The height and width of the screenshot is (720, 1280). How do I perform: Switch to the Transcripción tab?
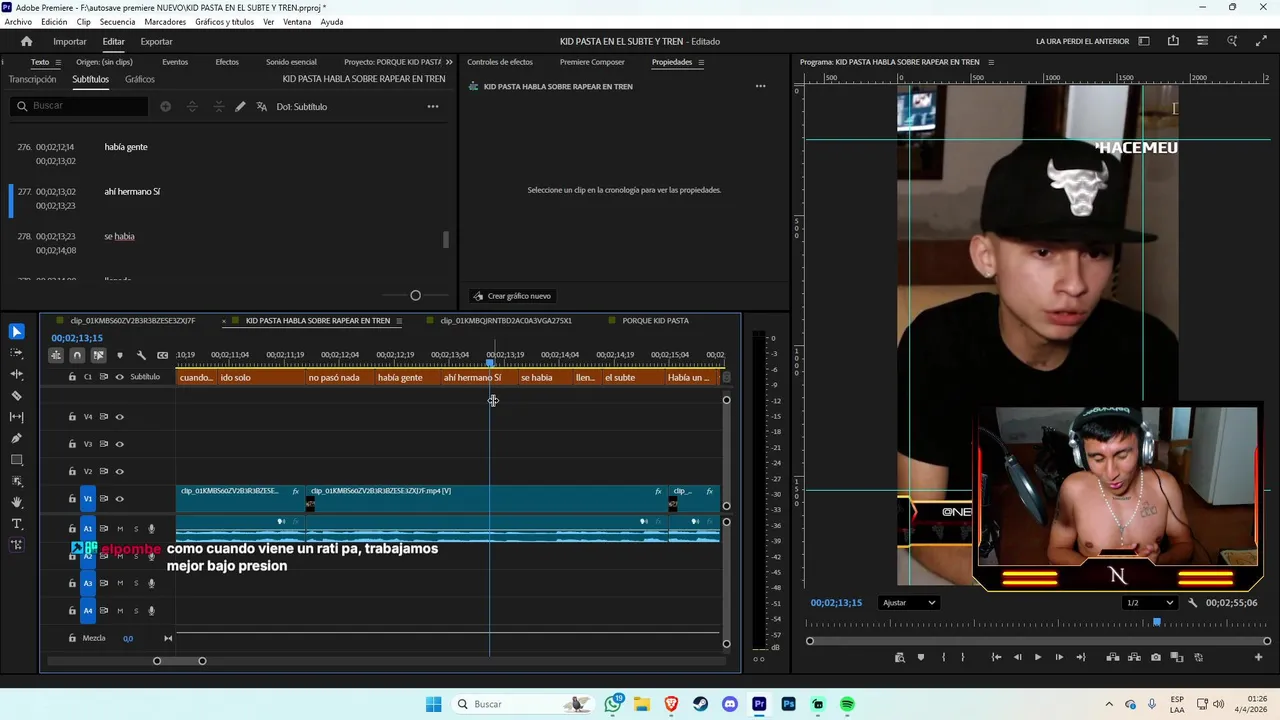[32, 79]
